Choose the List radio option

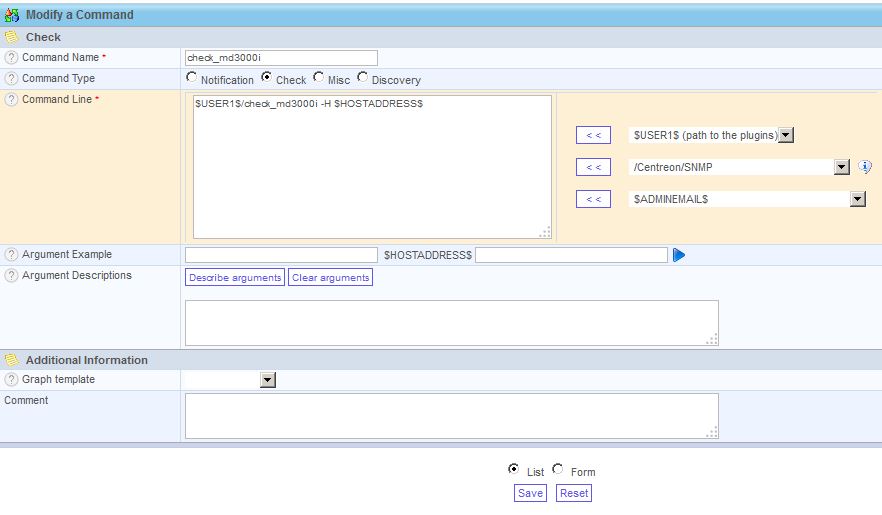click(514, 468)
